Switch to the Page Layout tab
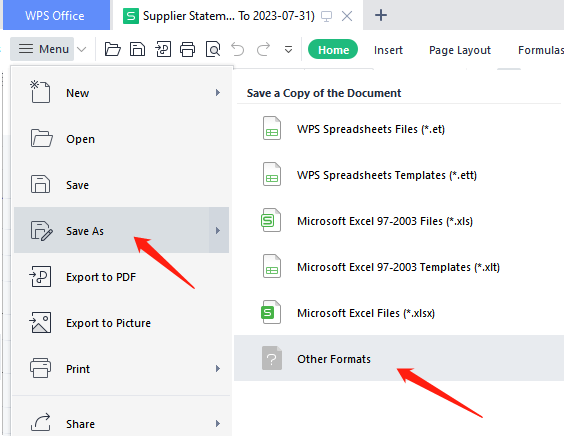 click(x=460, y=50)
